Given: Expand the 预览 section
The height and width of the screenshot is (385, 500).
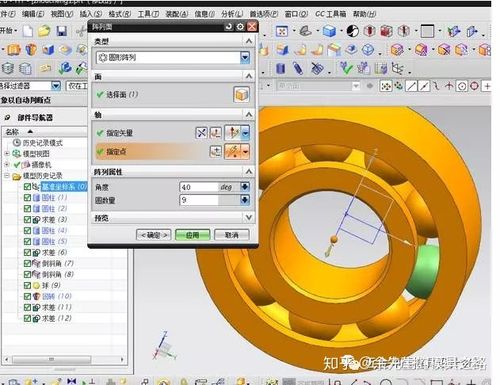Looking at the screenshot, I should coord(249,218).
